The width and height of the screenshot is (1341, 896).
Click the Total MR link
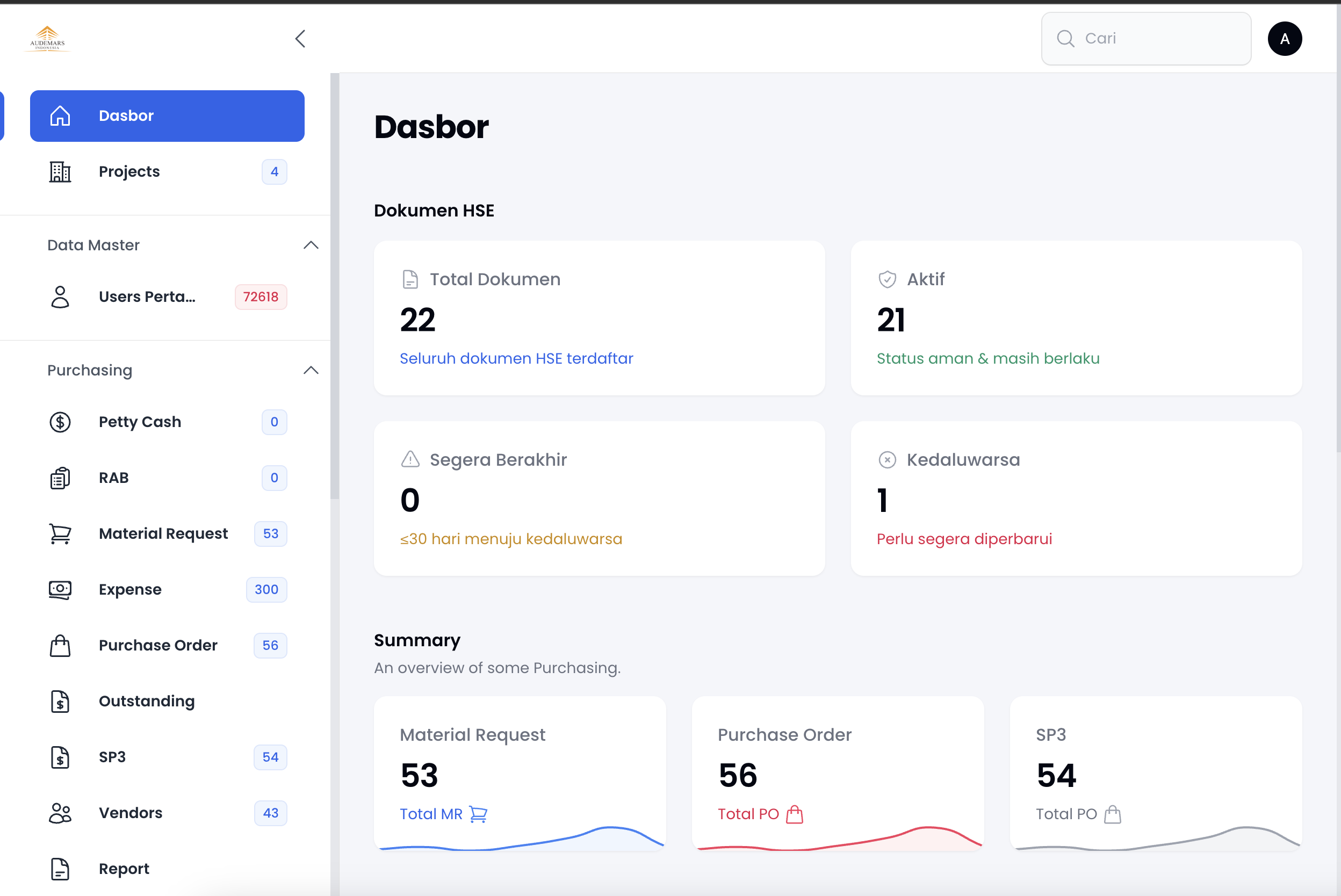(431, 814)
